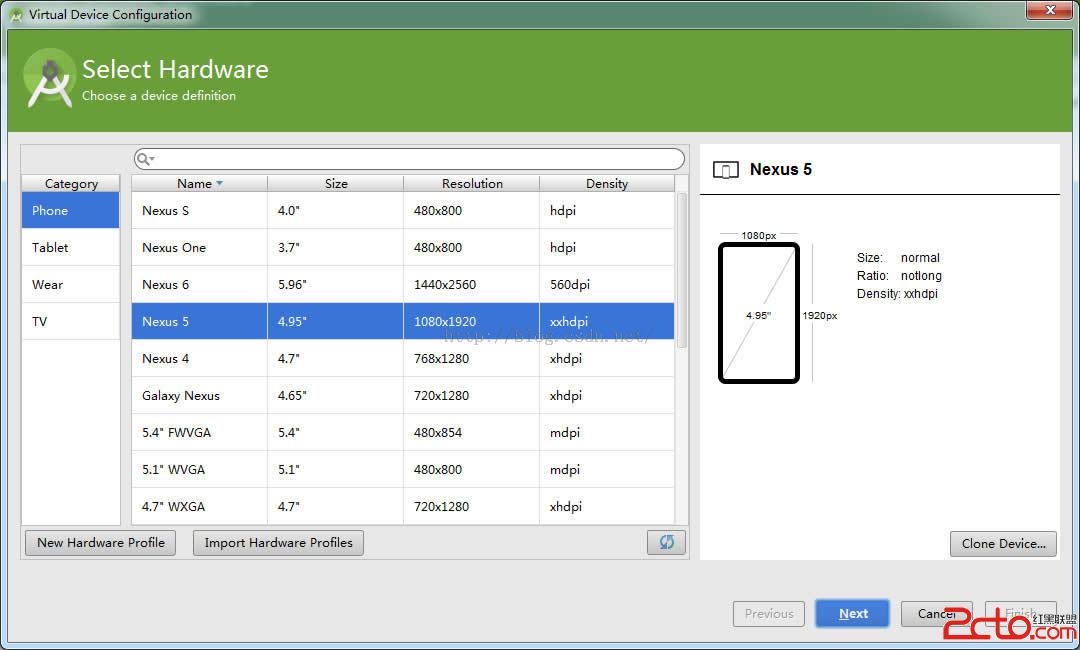Open New Hardware Profile dialog
The image size is (1080, 650).
point(100,543)
